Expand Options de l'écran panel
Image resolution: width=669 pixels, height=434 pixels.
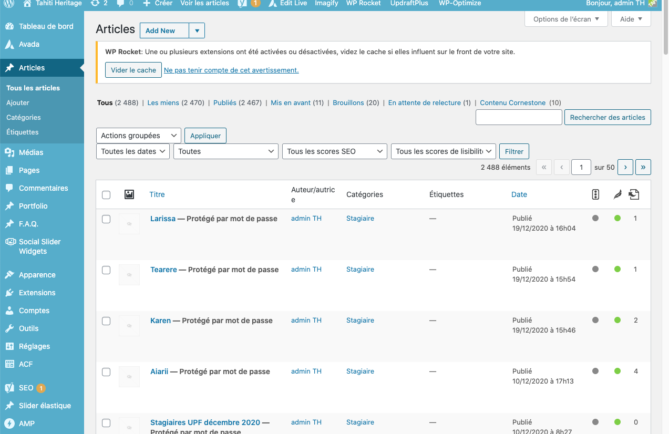[x=566, y=19]
